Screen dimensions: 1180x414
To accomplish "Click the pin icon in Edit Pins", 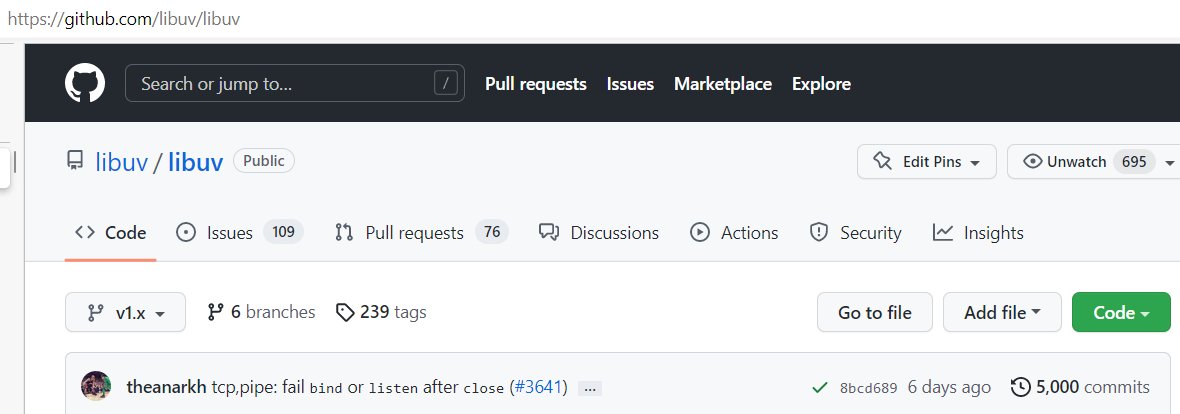I will coord(881,162).
